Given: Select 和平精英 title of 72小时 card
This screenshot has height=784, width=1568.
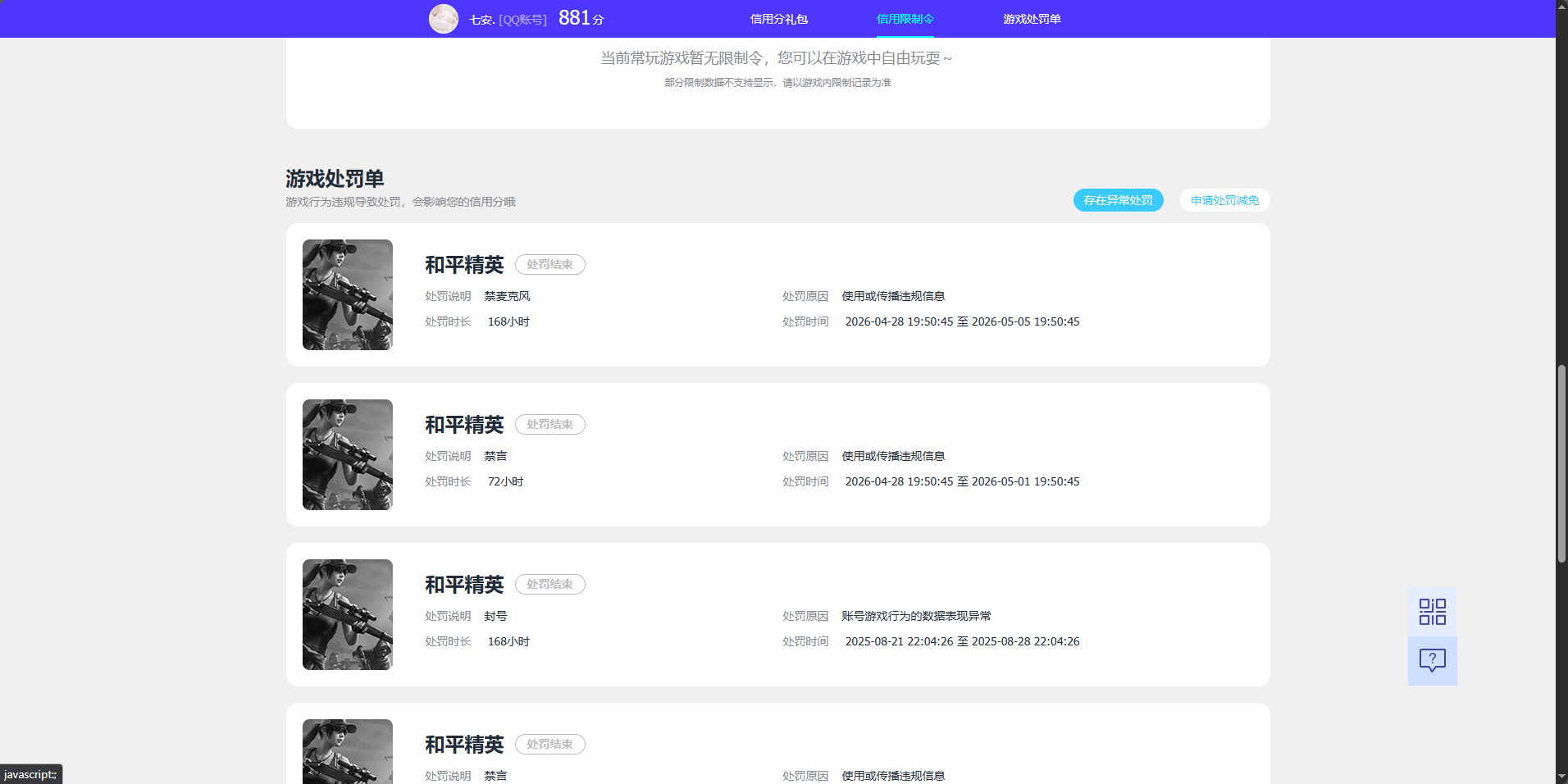Looking at the screenshot, I should pos(464,425).
